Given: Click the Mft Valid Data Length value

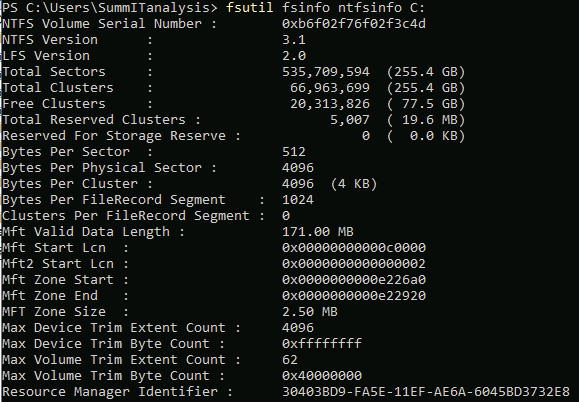Looking at the screenshot, I should tap(318, 232).
